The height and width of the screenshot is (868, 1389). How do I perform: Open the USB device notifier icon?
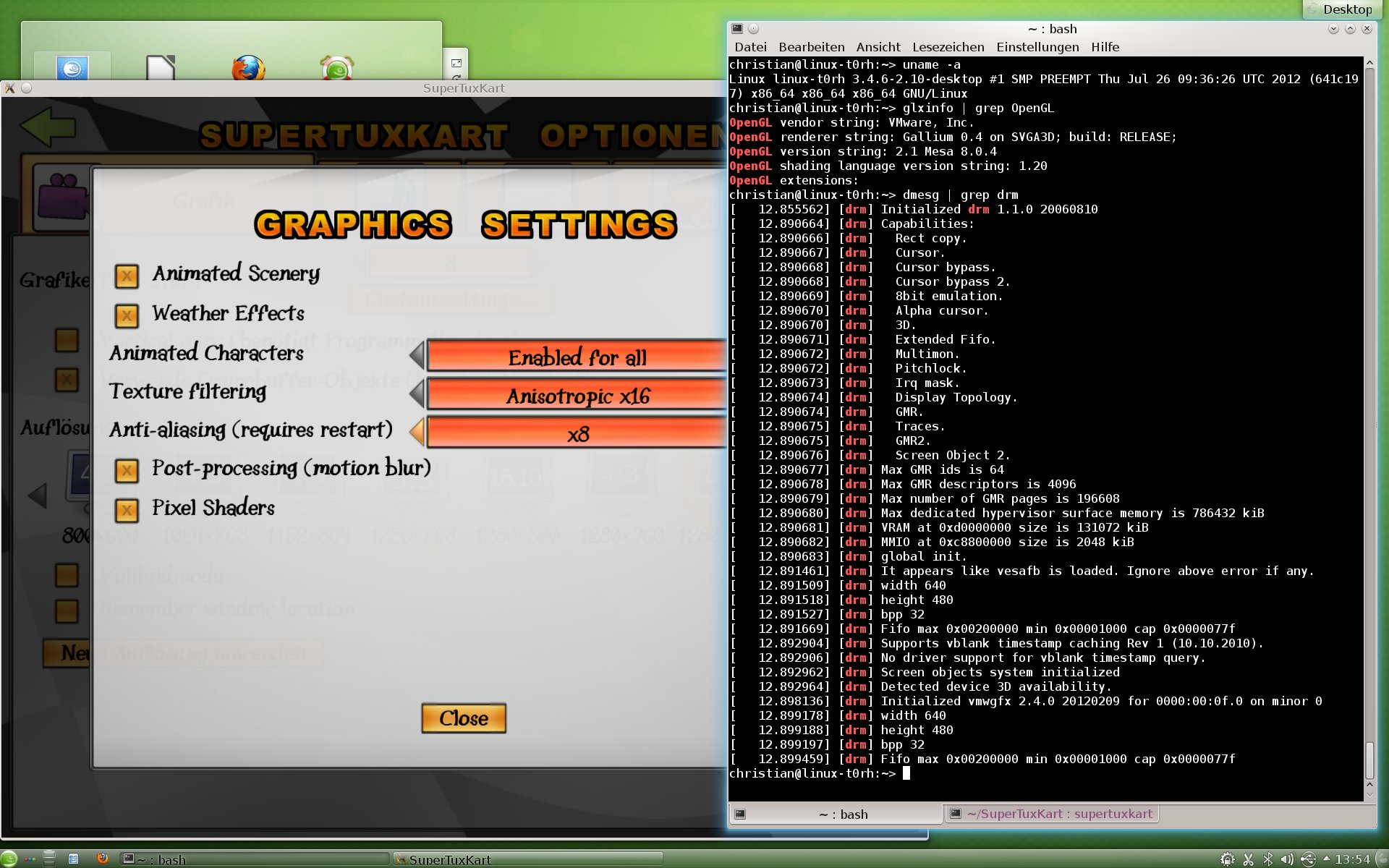(1308, 859)
